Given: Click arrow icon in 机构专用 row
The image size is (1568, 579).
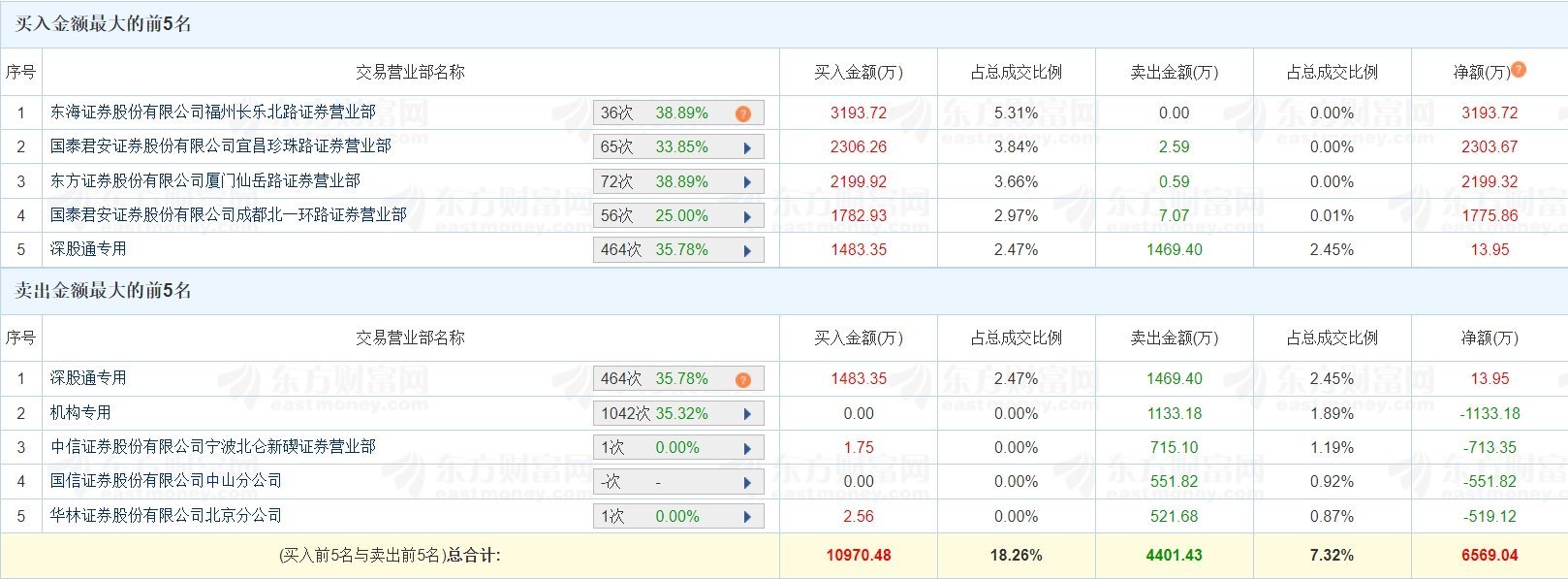Looking at the screenshot, I should 747,414.
